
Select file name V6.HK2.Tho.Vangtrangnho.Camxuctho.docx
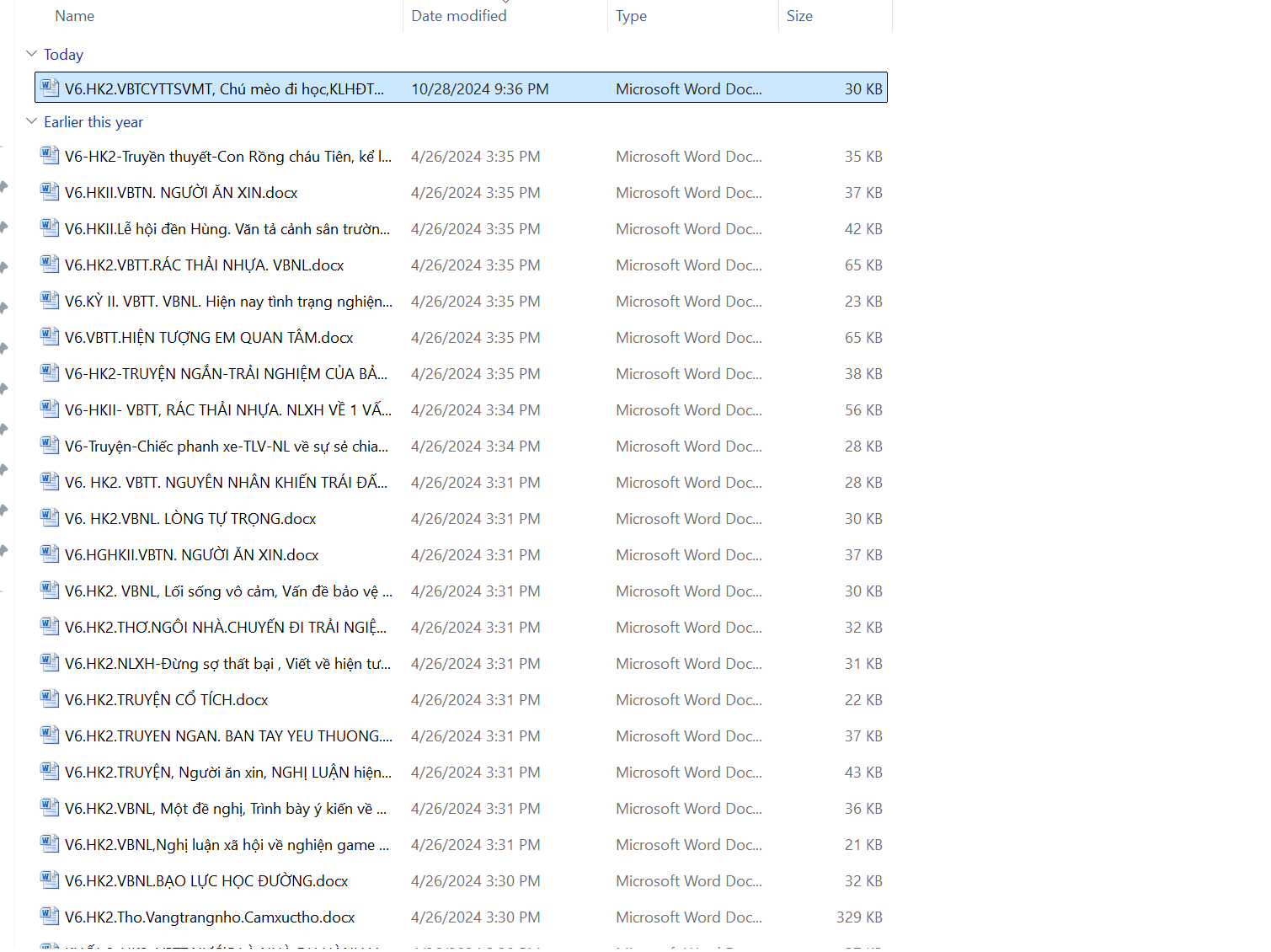210,917
